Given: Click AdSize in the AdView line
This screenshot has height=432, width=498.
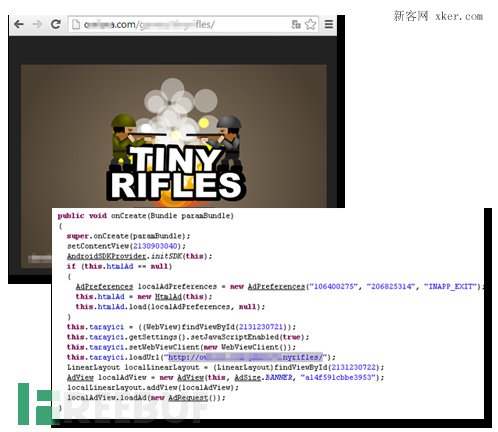Looking at the screenshot, I should click(x=247, y=377).
